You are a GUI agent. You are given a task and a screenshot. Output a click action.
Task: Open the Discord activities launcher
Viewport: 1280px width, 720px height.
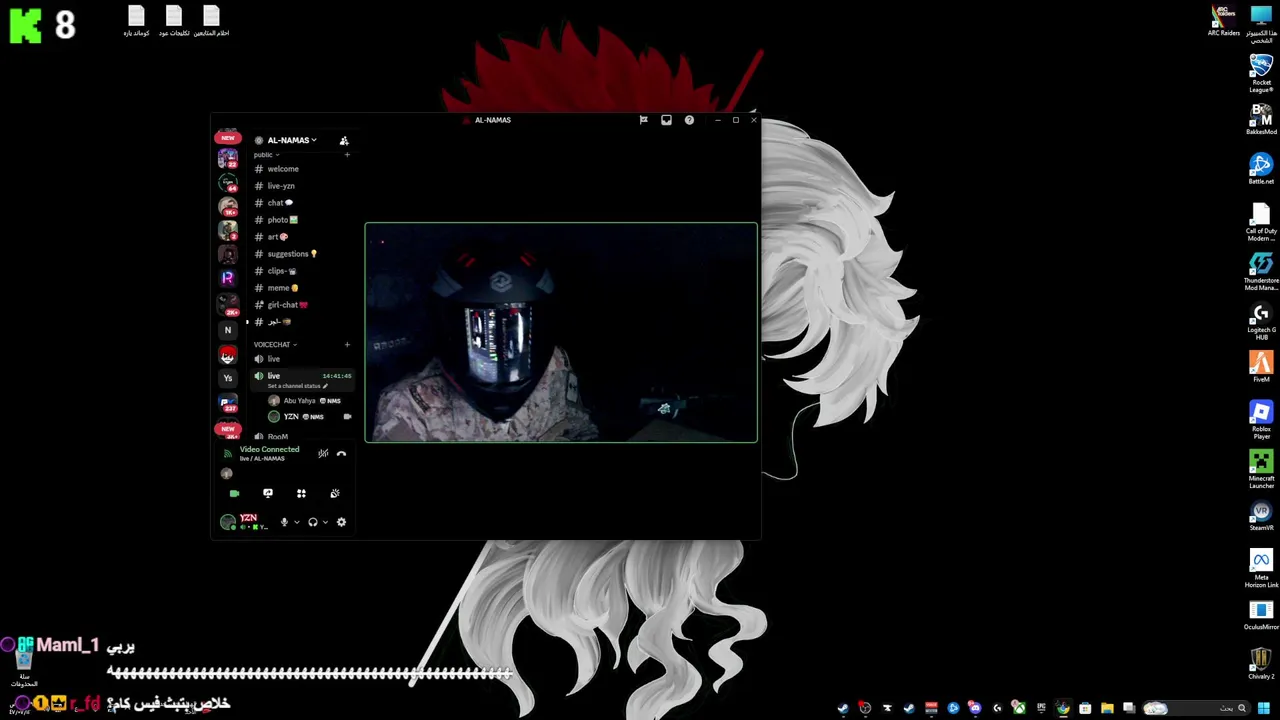301,493
